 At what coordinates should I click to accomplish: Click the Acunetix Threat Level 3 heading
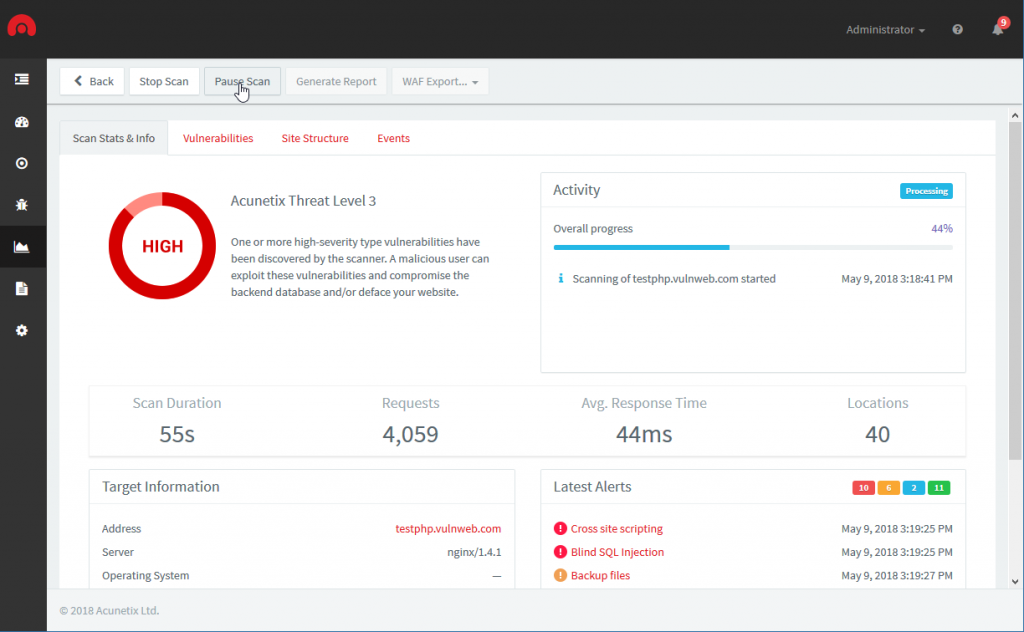click(x=303, y=201)
